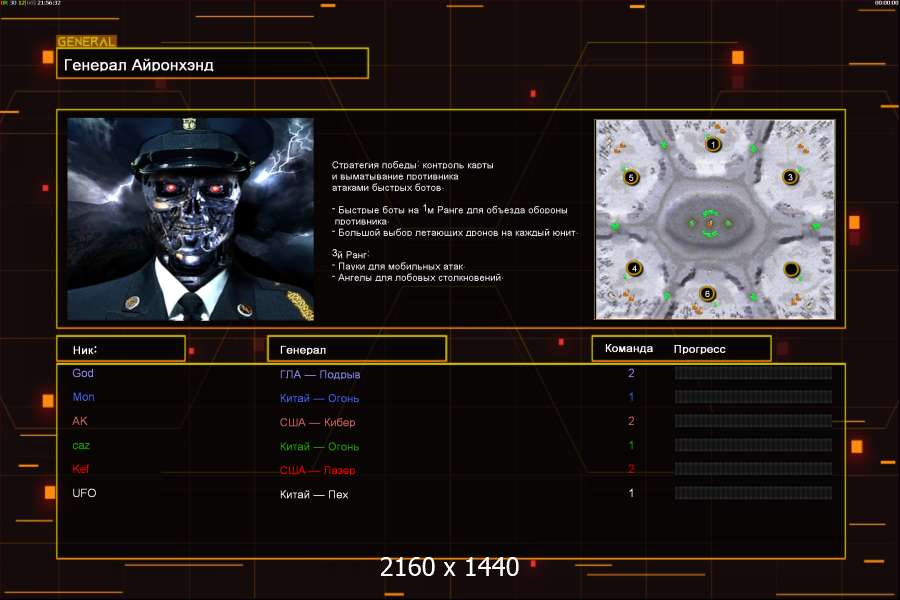This screenshot has width=900, height=600.
Task: Click the Пауки для мобильных атак line
Action: click(x=398, y=266)
